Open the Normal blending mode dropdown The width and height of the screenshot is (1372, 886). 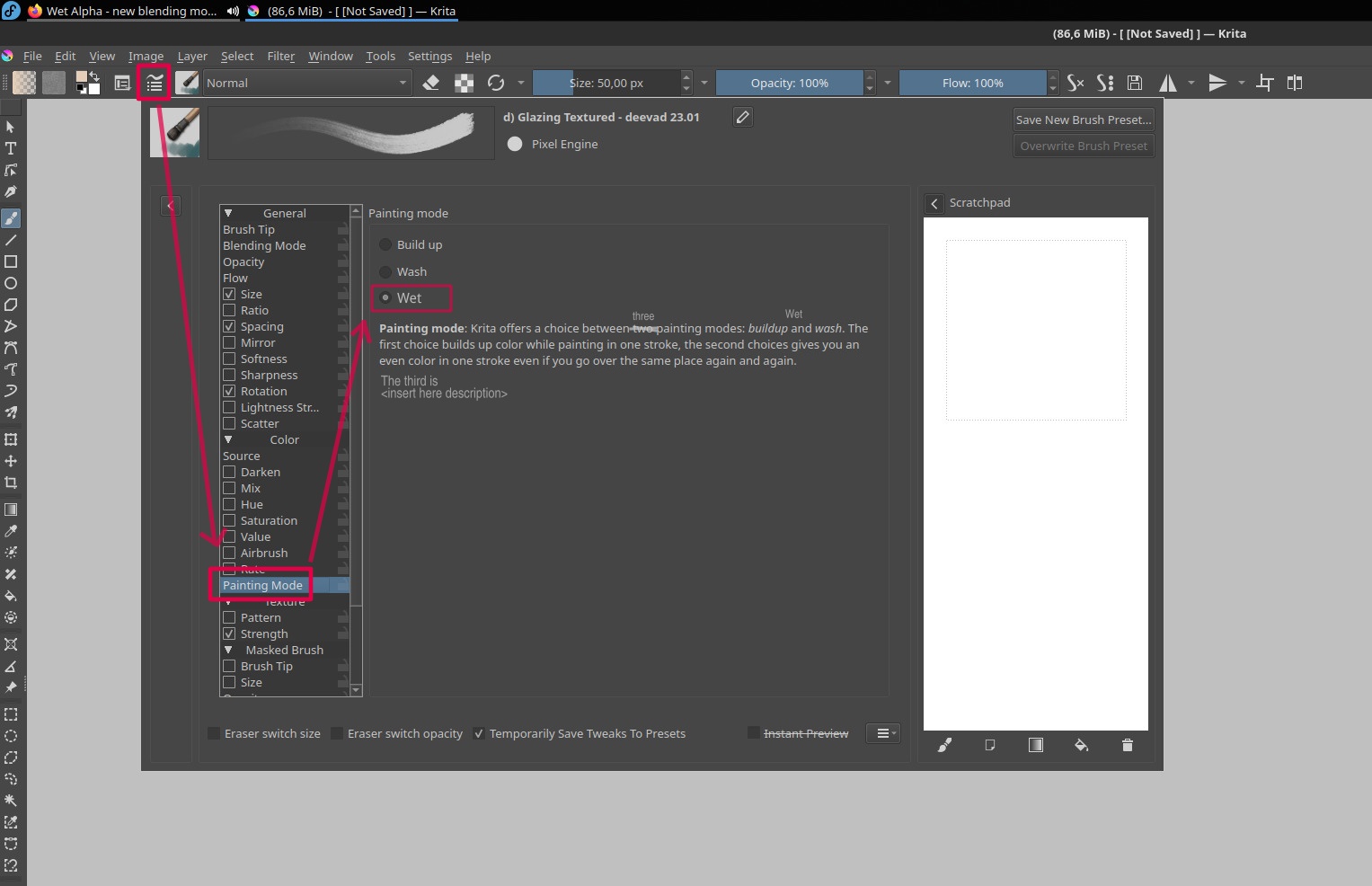(306, 83)
